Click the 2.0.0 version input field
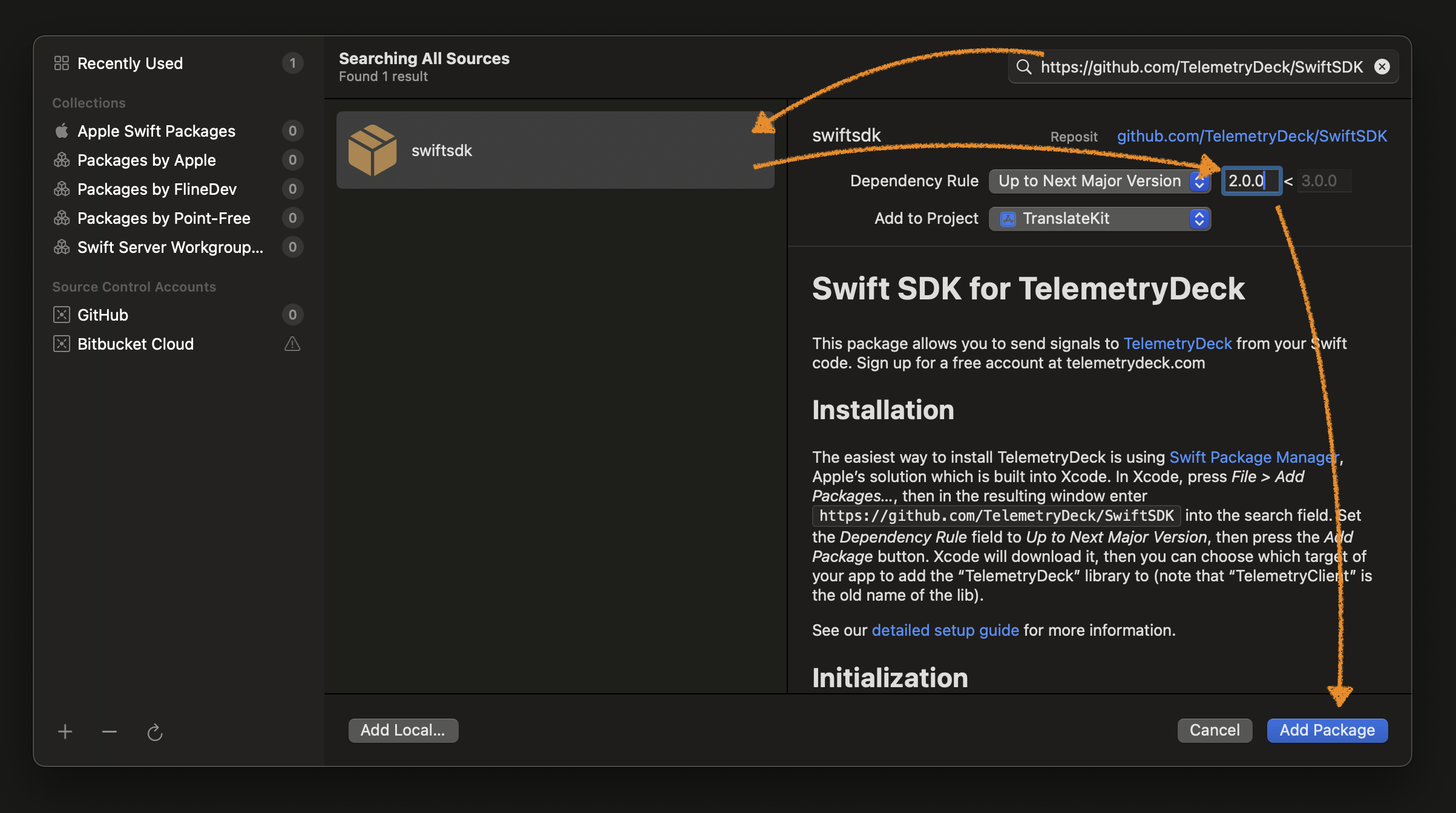This screenshot has height=813, width=1456. (x=1251, y=181)
